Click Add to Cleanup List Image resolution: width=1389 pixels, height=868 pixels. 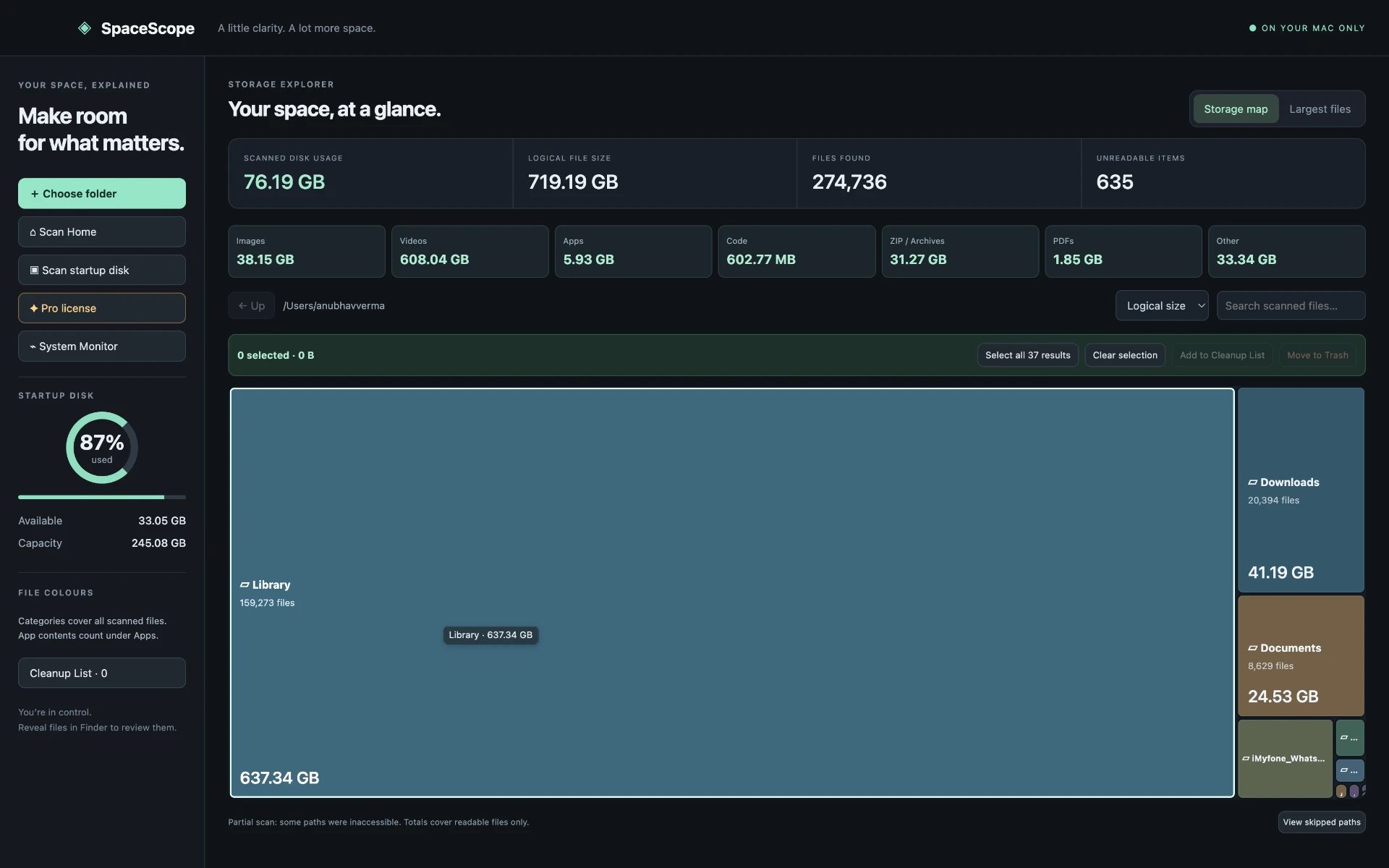click(1222, 355)
